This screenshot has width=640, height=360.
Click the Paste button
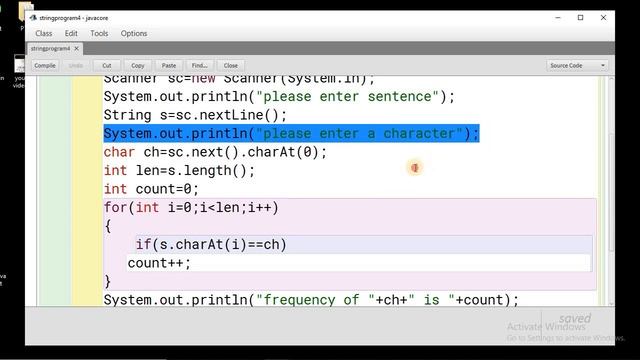click(x=169, y=66)
